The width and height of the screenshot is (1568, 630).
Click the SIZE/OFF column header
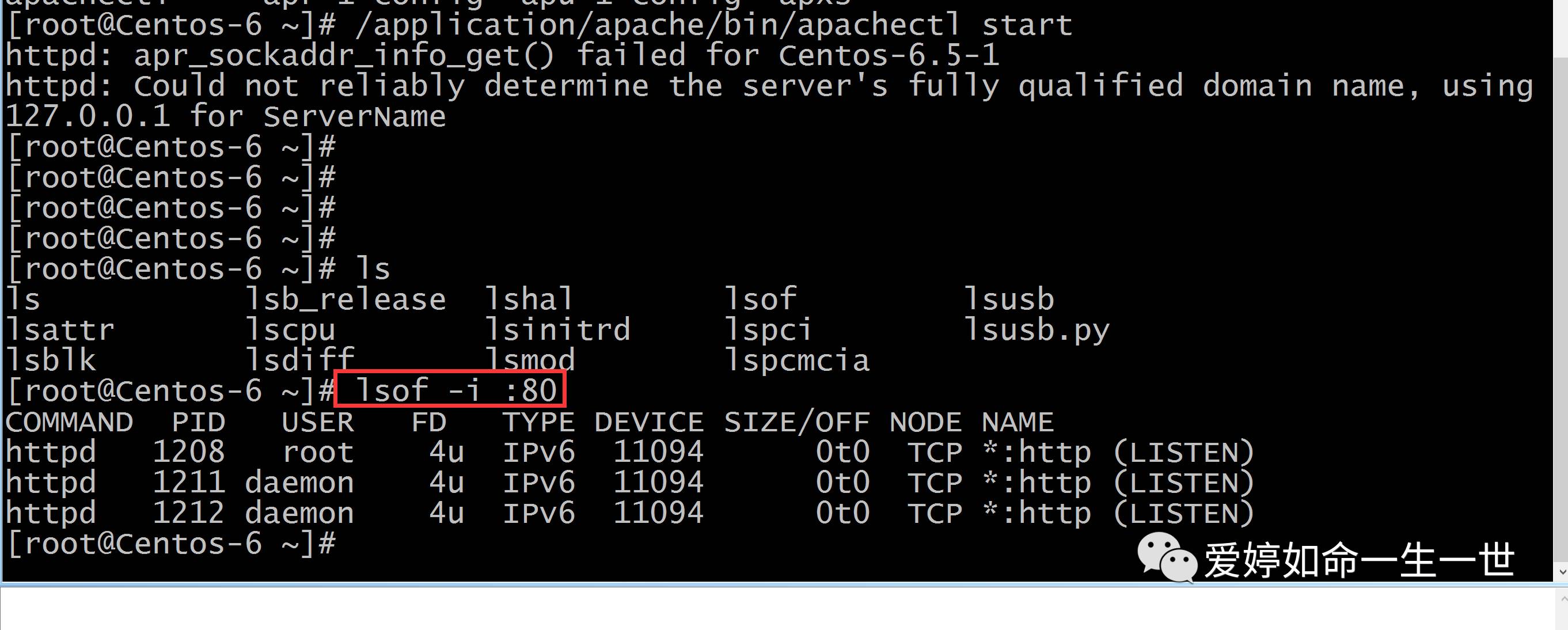pos(797,422)
